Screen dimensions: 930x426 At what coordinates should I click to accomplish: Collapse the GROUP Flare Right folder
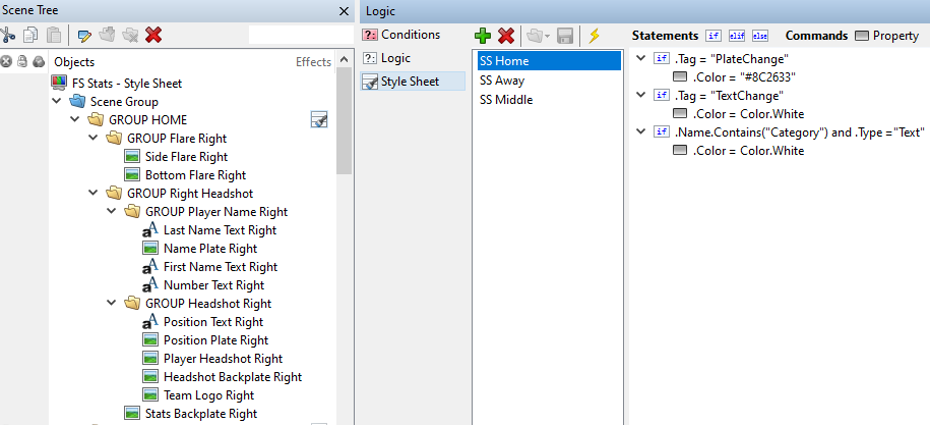(x=94, y=138)
